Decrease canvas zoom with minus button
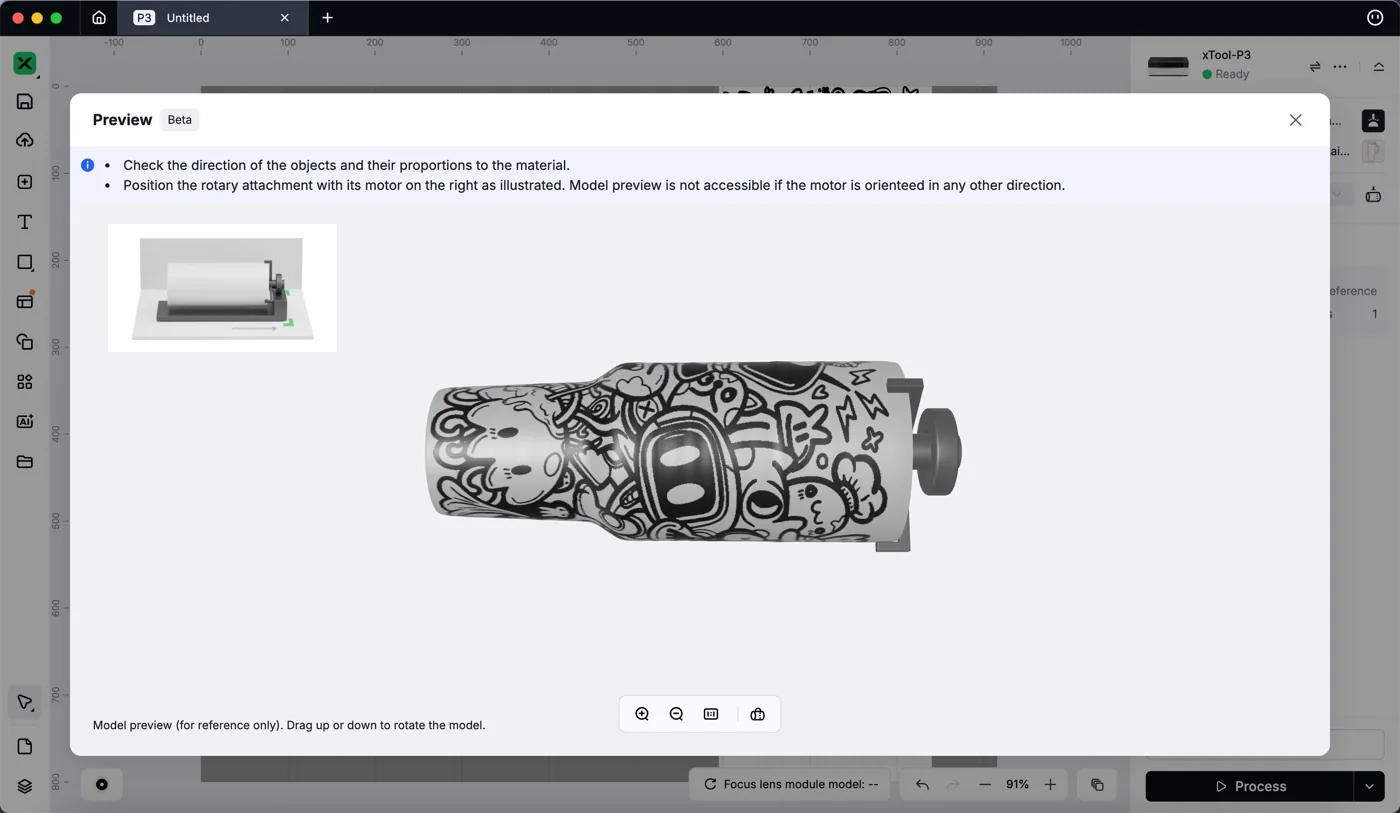1400x813 pixels. click(985, 785)
